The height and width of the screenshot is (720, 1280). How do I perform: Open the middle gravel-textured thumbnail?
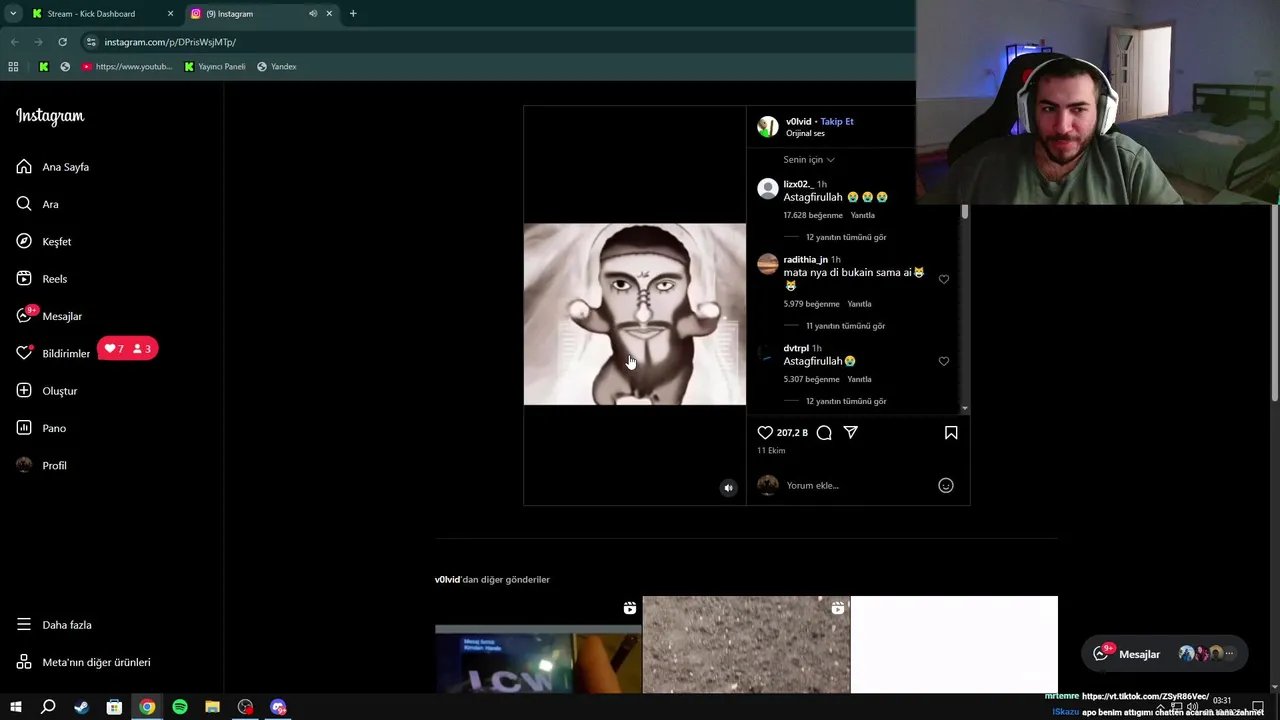click(x=746, y=644)
